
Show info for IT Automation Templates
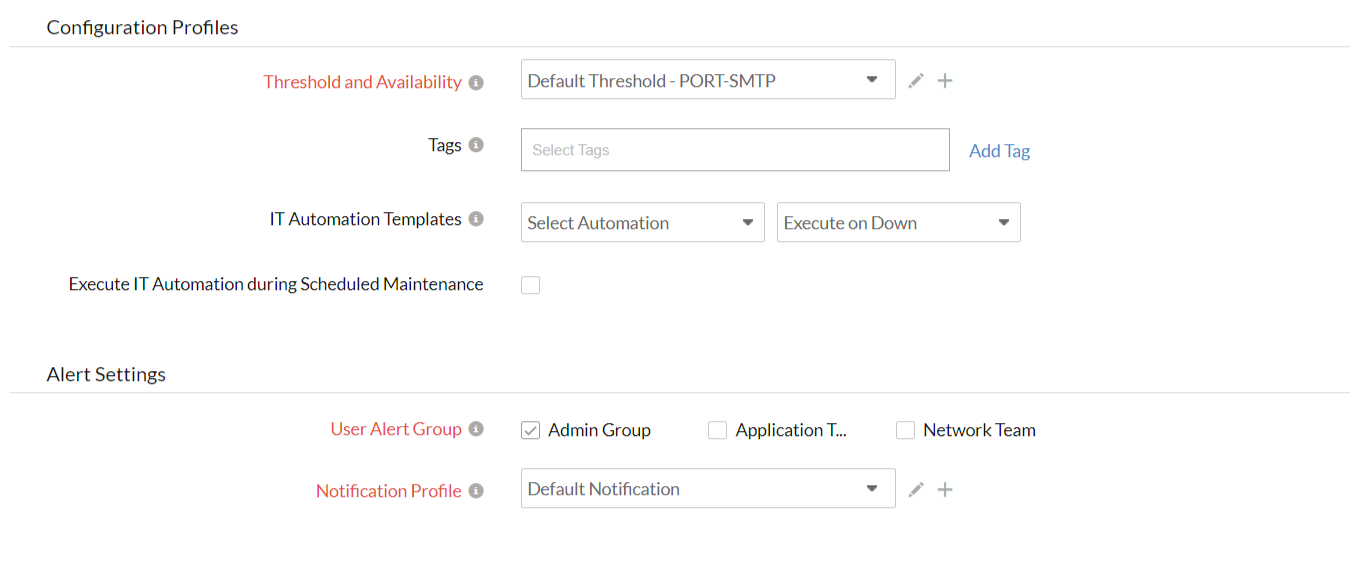click(476, 219)
